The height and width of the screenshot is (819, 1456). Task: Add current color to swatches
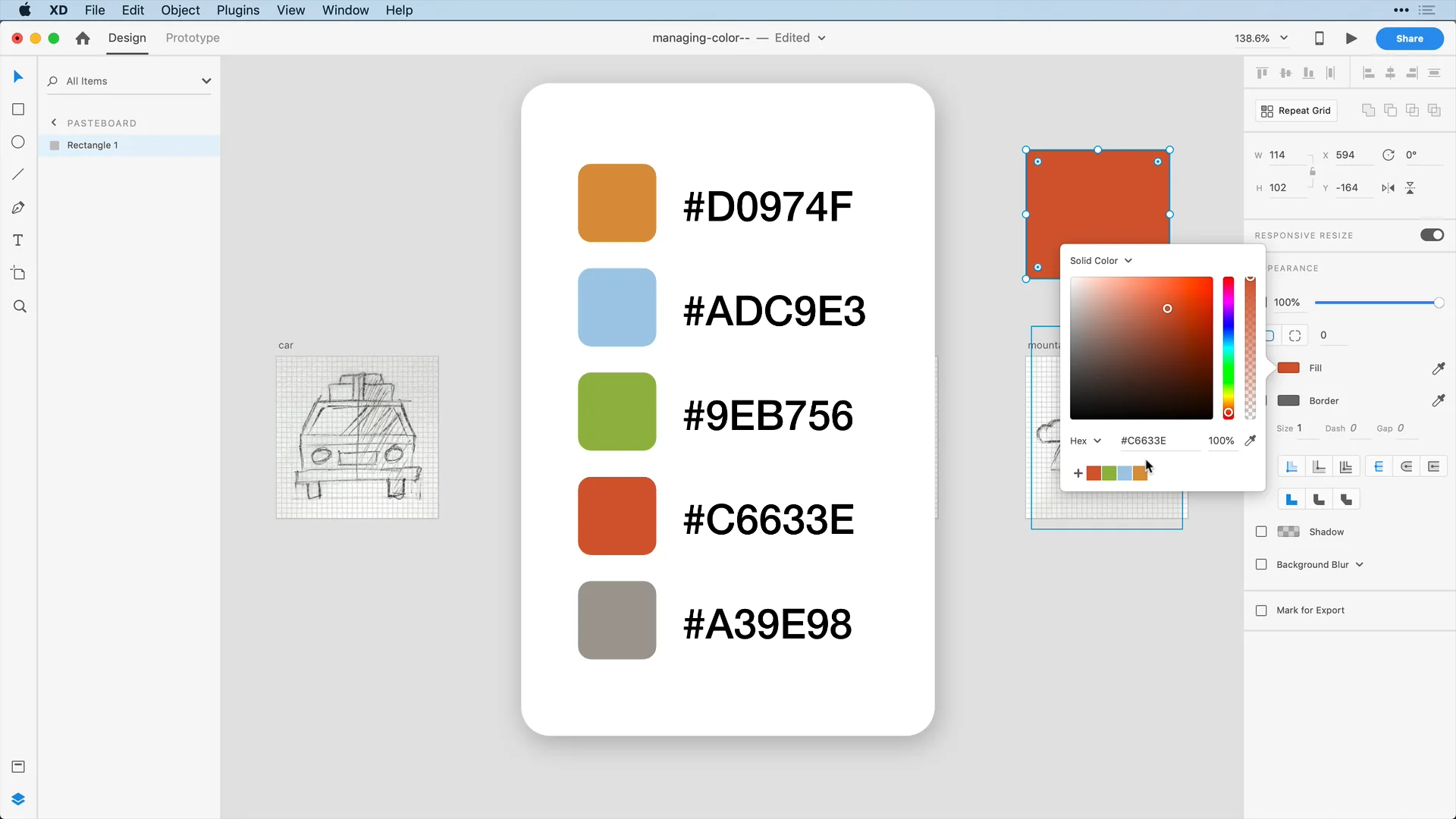coord(1078,473)
